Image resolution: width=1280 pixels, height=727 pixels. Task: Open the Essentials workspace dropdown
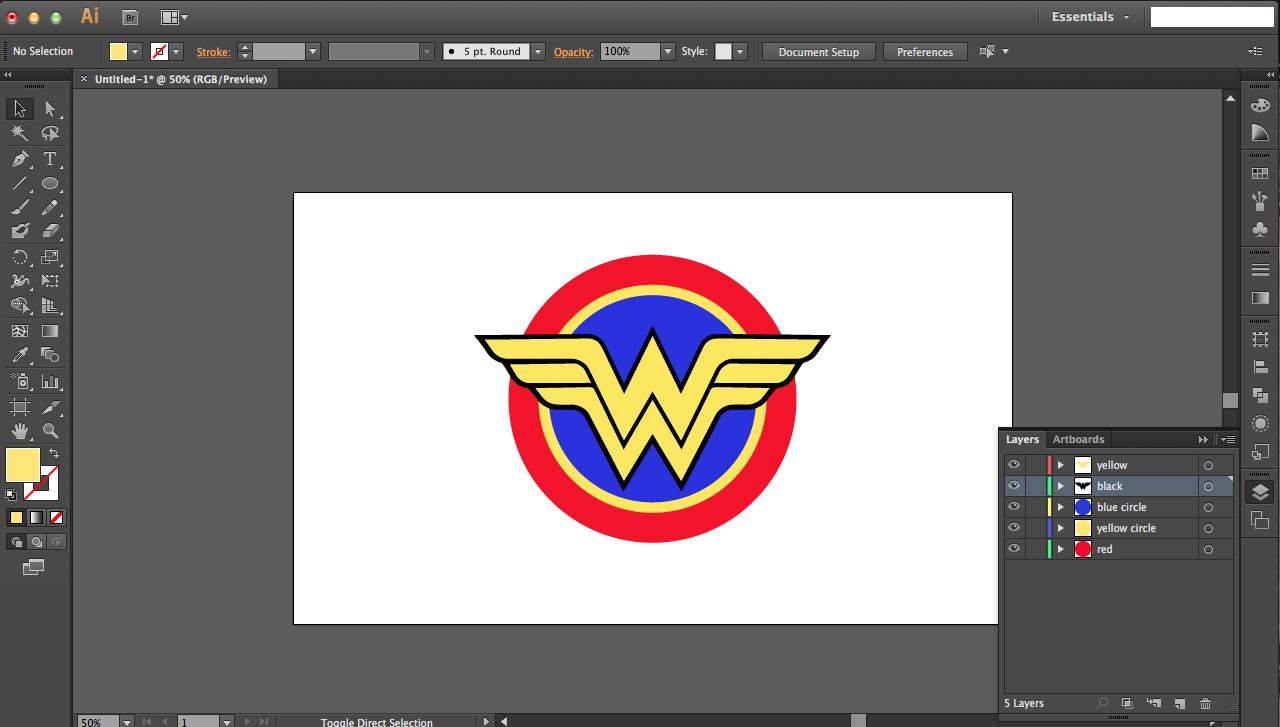pos(1091,17)
